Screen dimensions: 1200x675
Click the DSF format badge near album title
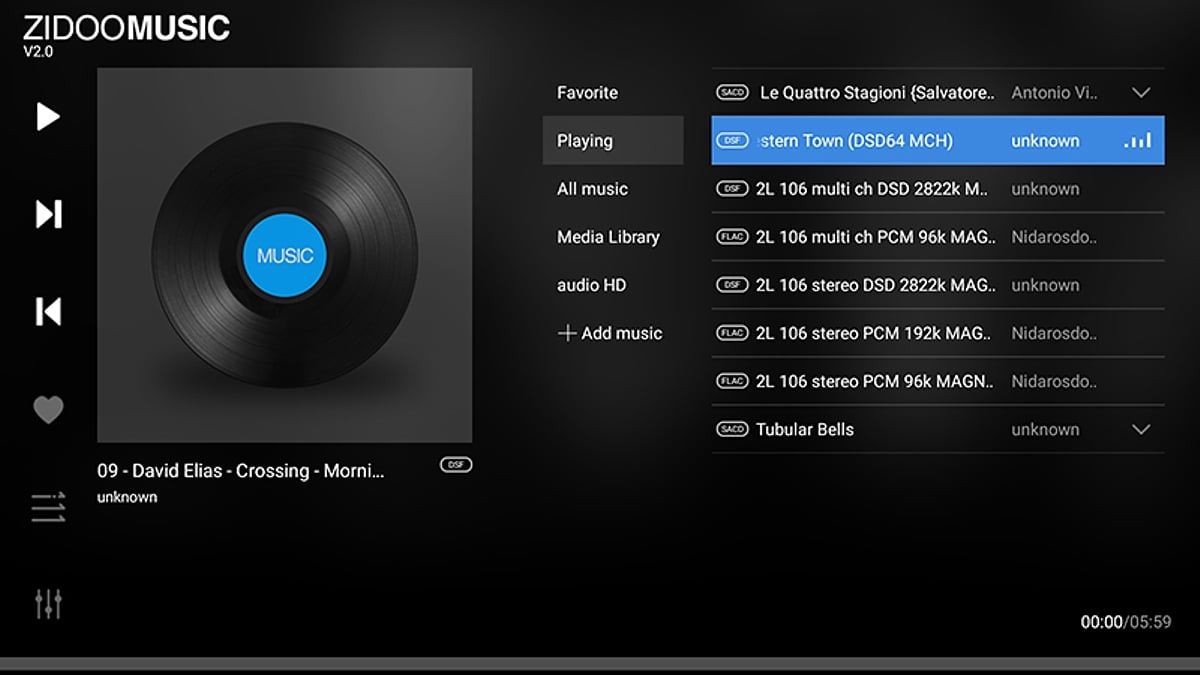(455, 464)
